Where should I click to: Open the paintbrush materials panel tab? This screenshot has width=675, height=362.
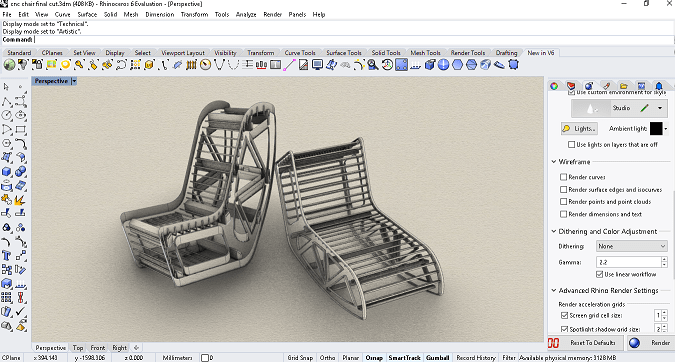[606, 86]
